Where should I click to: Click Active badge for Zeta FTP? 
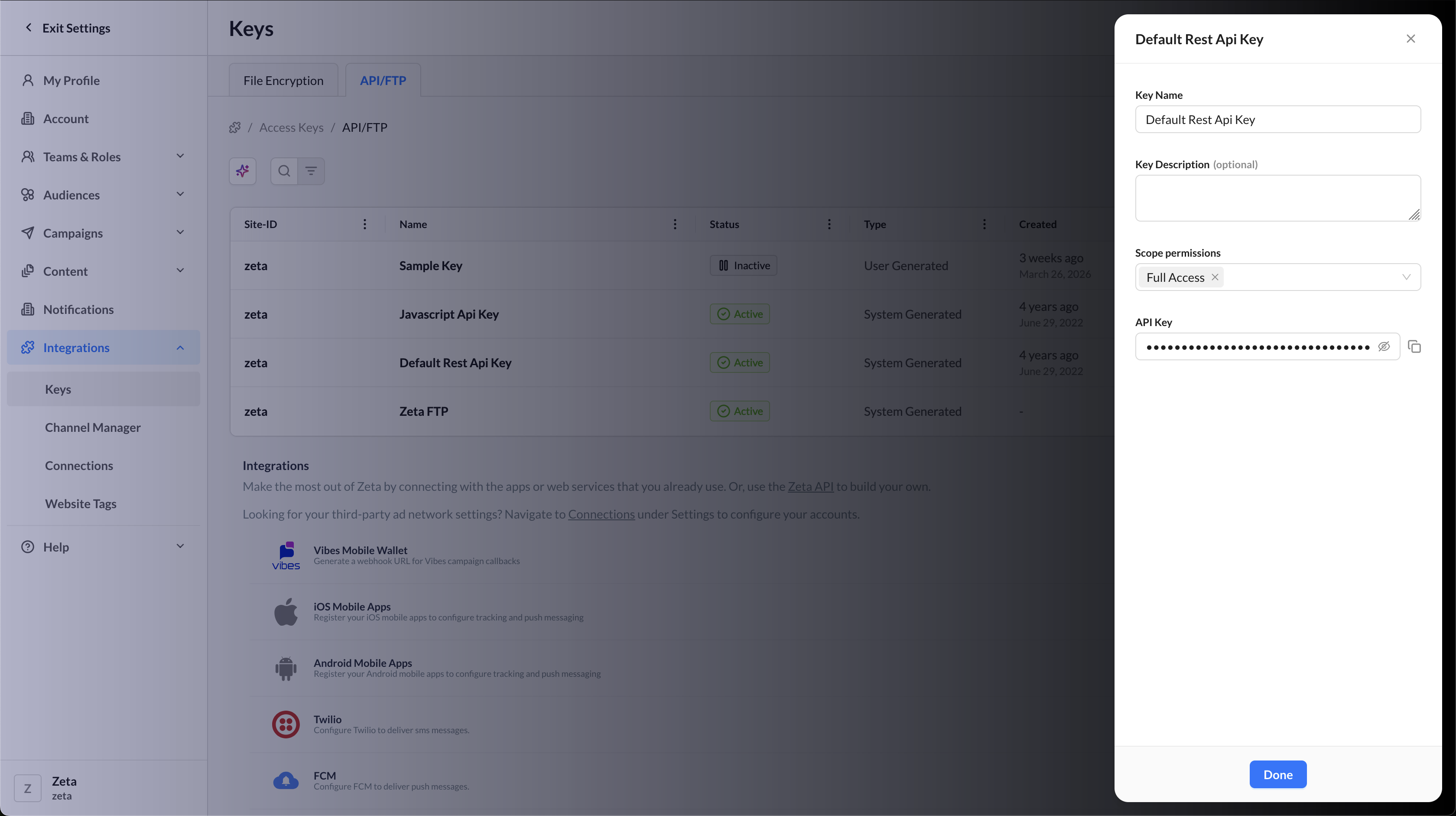[739, 411]
